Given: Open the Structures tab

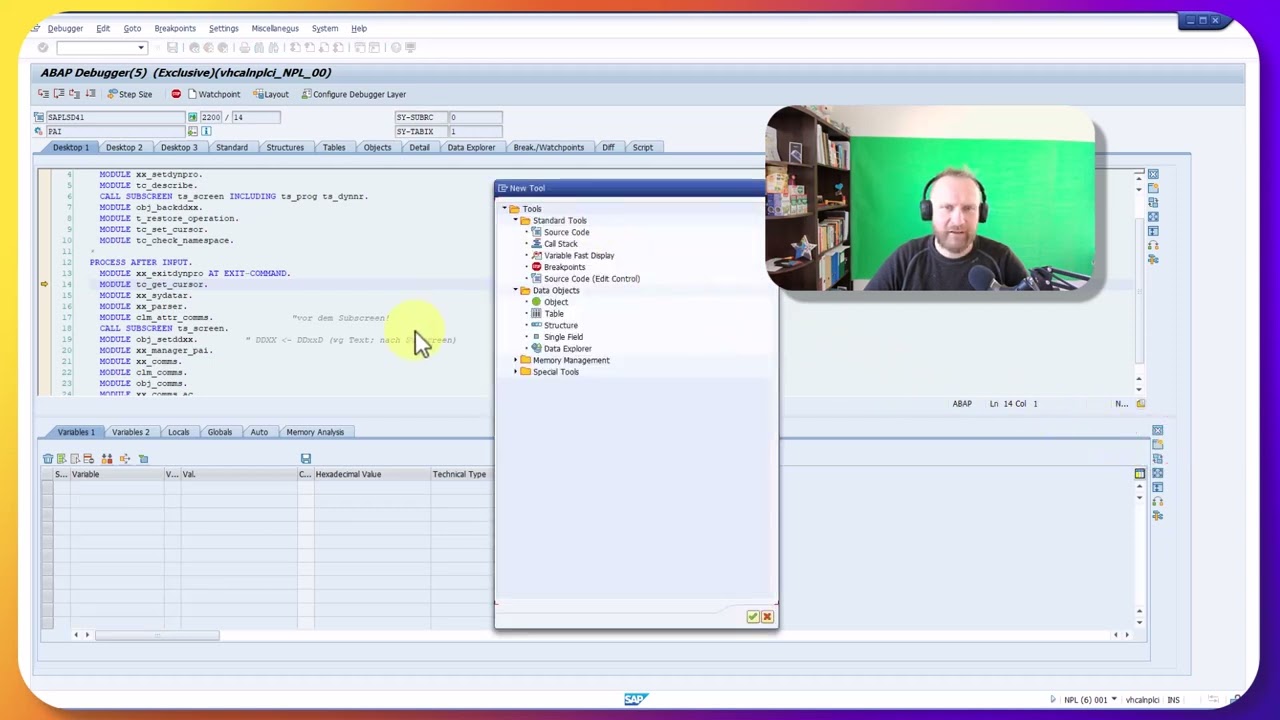Looking at the screenshot, I should pyautogui.click(x=285, y=148).
